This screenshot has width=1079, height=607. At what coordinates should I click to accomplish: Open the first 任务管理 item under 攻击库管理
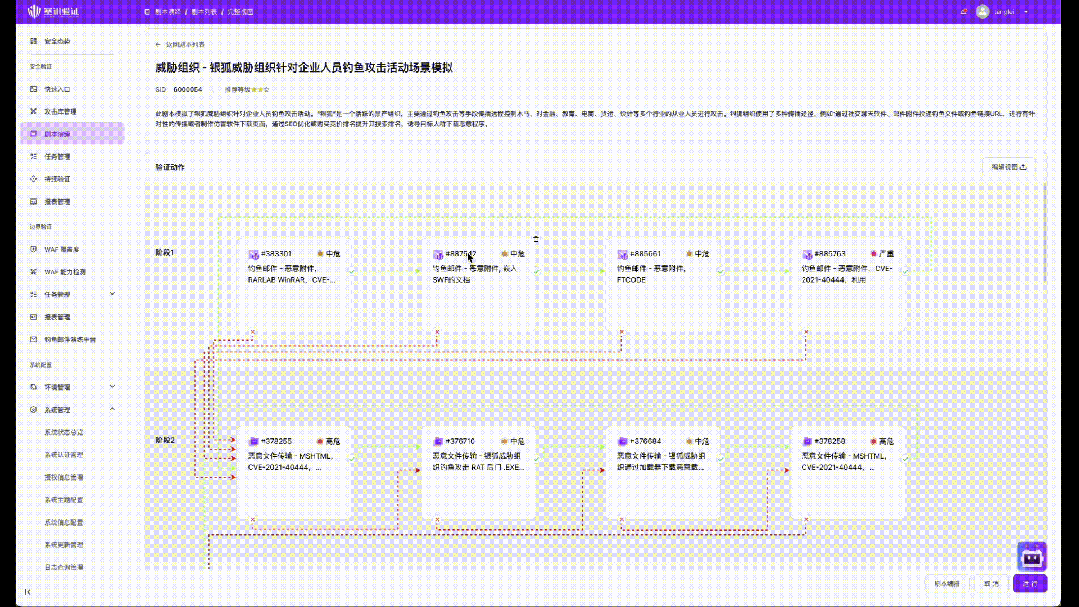[57, 157]
